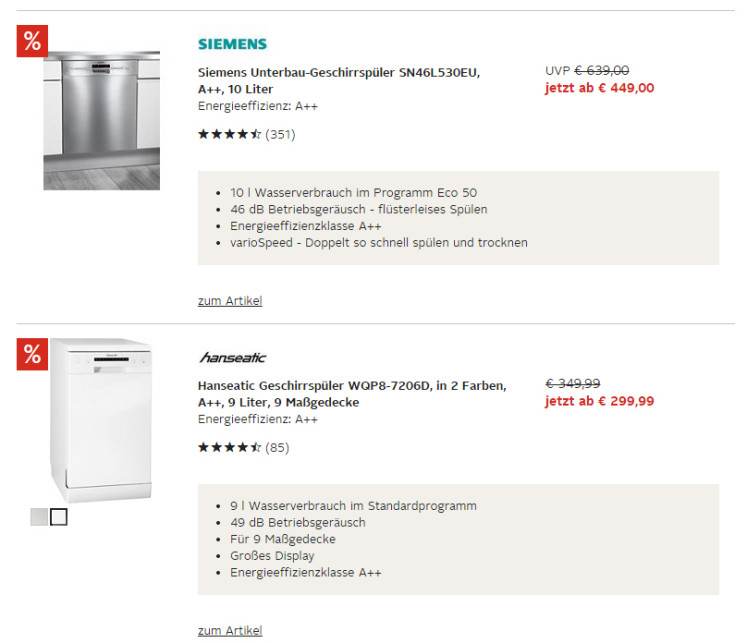Open Hanseatic Geschirrspüler WQP8-7206D title
747x643 pixels.
(x=352, y=394)
